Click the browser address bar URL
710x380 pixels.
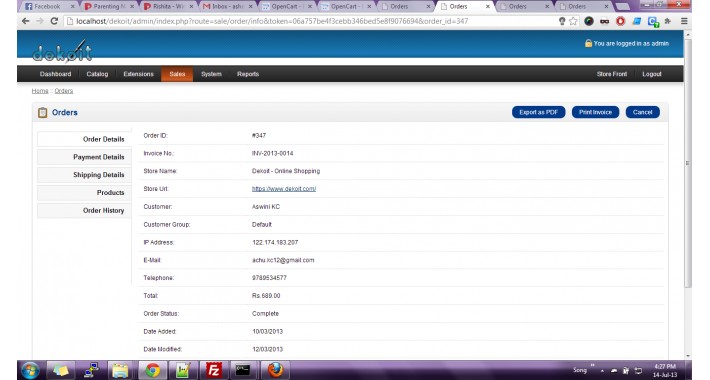[x=272, y=21]
